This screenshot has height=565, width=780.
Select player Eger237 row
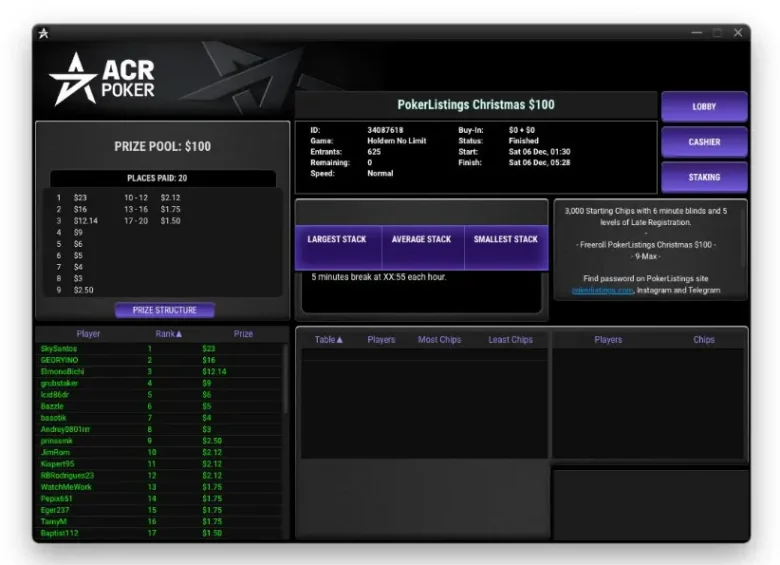(161, 510)
